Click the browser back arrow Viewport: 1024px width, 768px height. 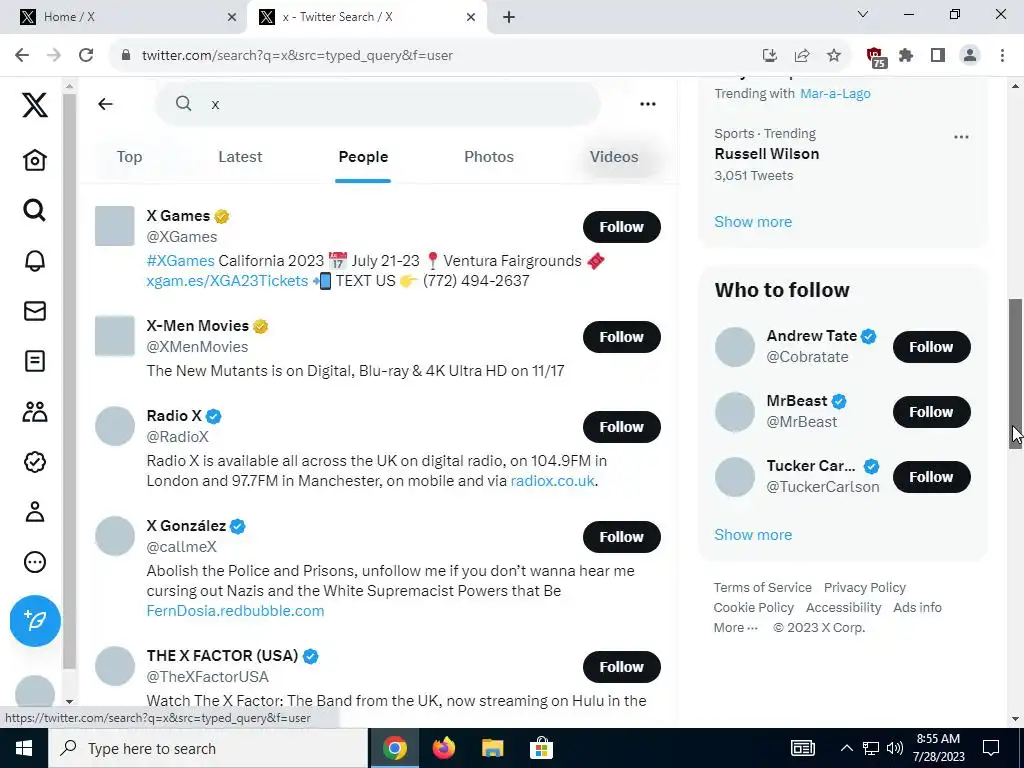pos(22,56)
